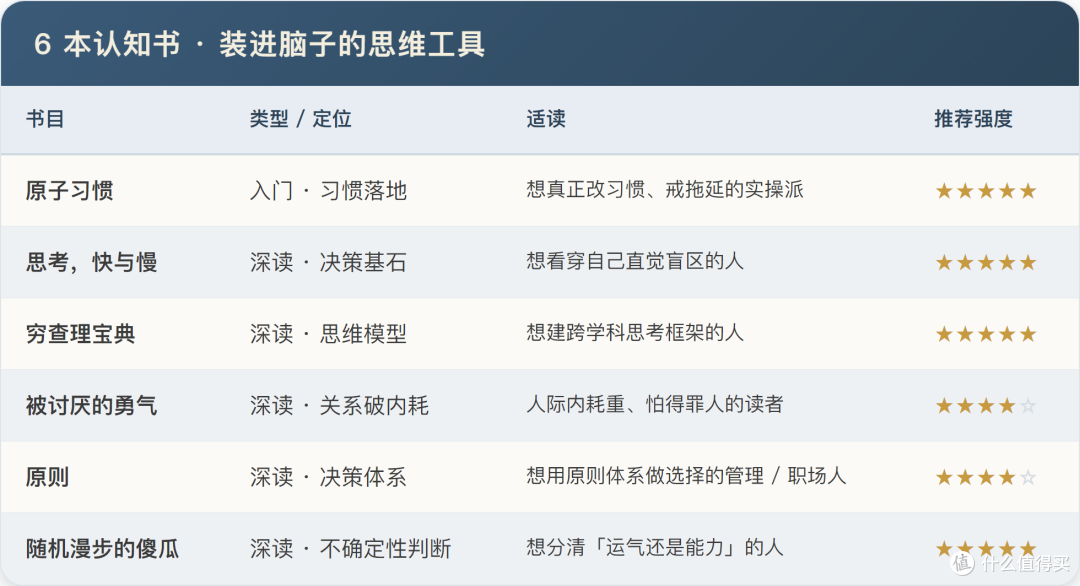
Task: Click the cell '深读 · 思维模型'
Action: click(329, 334)
